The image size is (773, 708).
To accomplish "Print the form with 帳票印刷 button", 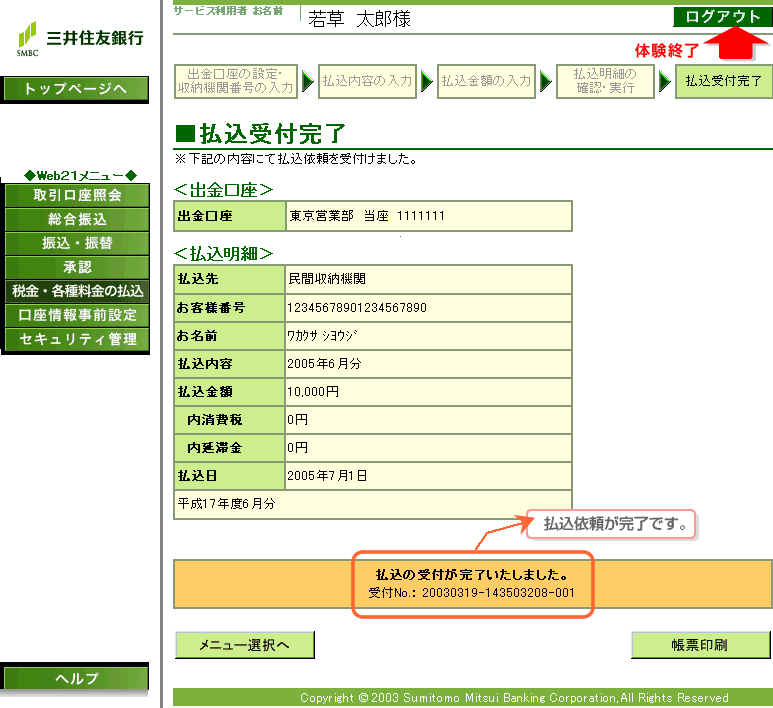I will (x=700, y=645).
